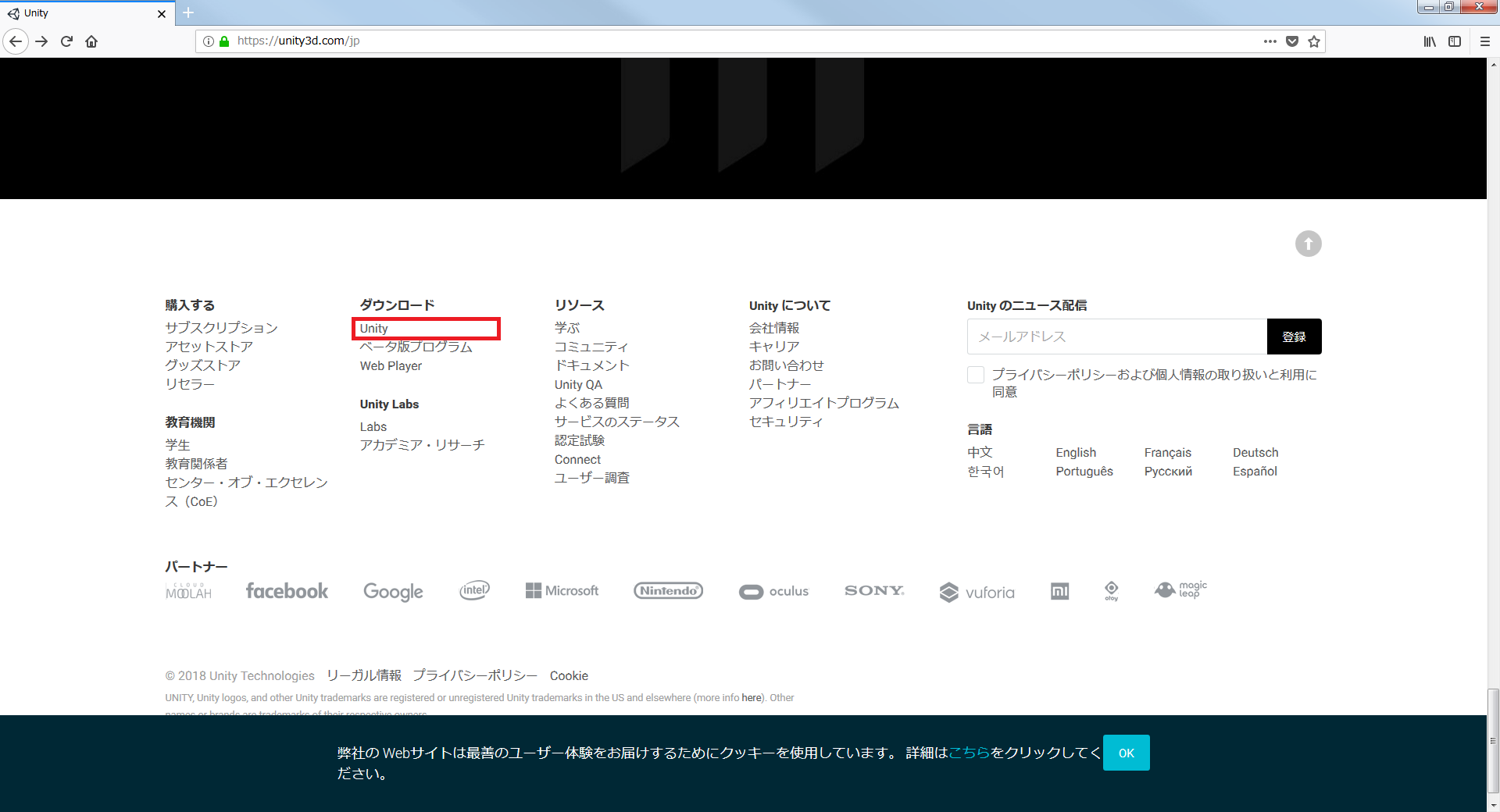Click the Intel partner logo

[x=474, y=591]
